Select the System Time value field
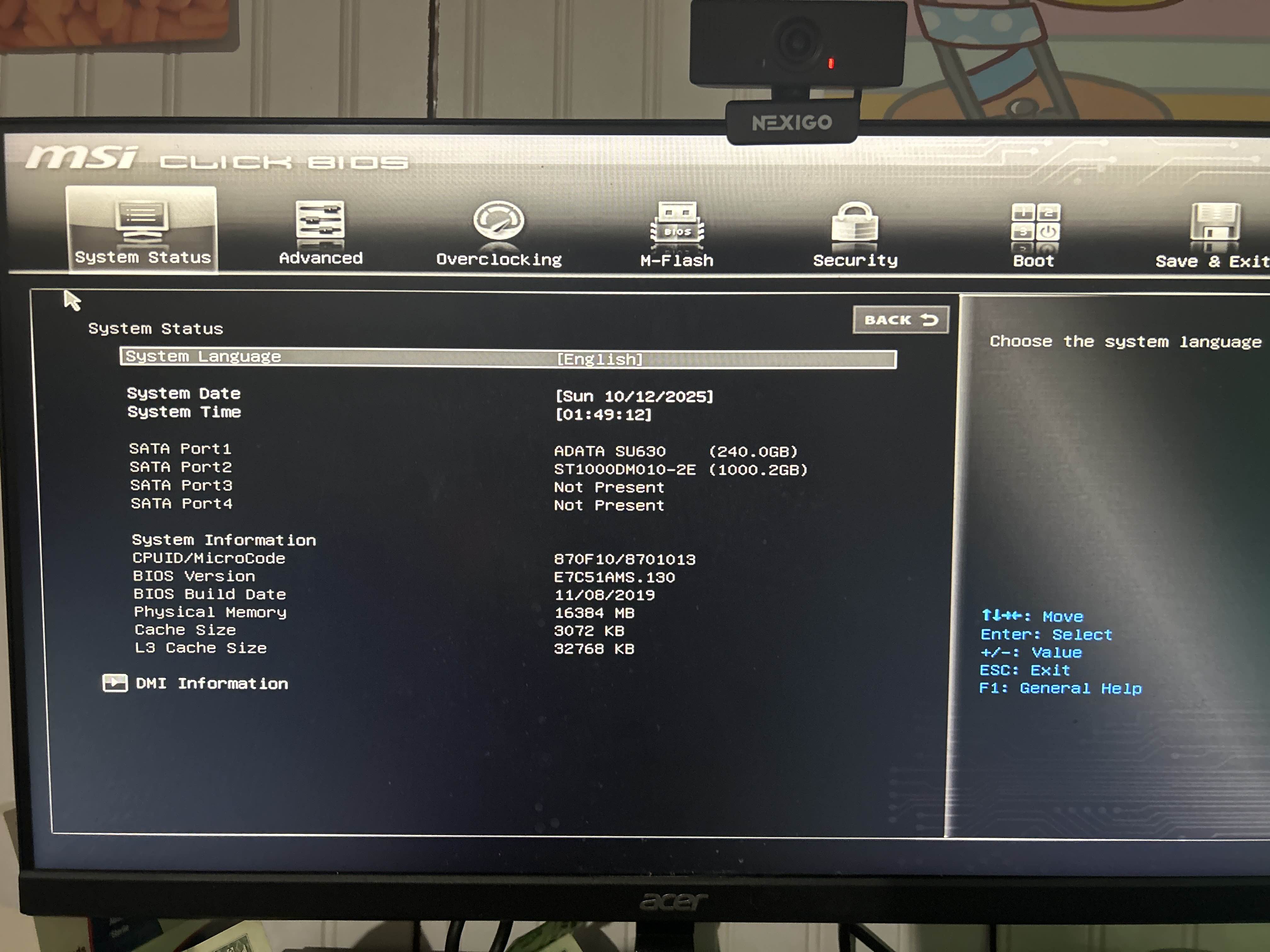Image resolution: width=1270 pixels, height=952 pixels. click(604, 415)
